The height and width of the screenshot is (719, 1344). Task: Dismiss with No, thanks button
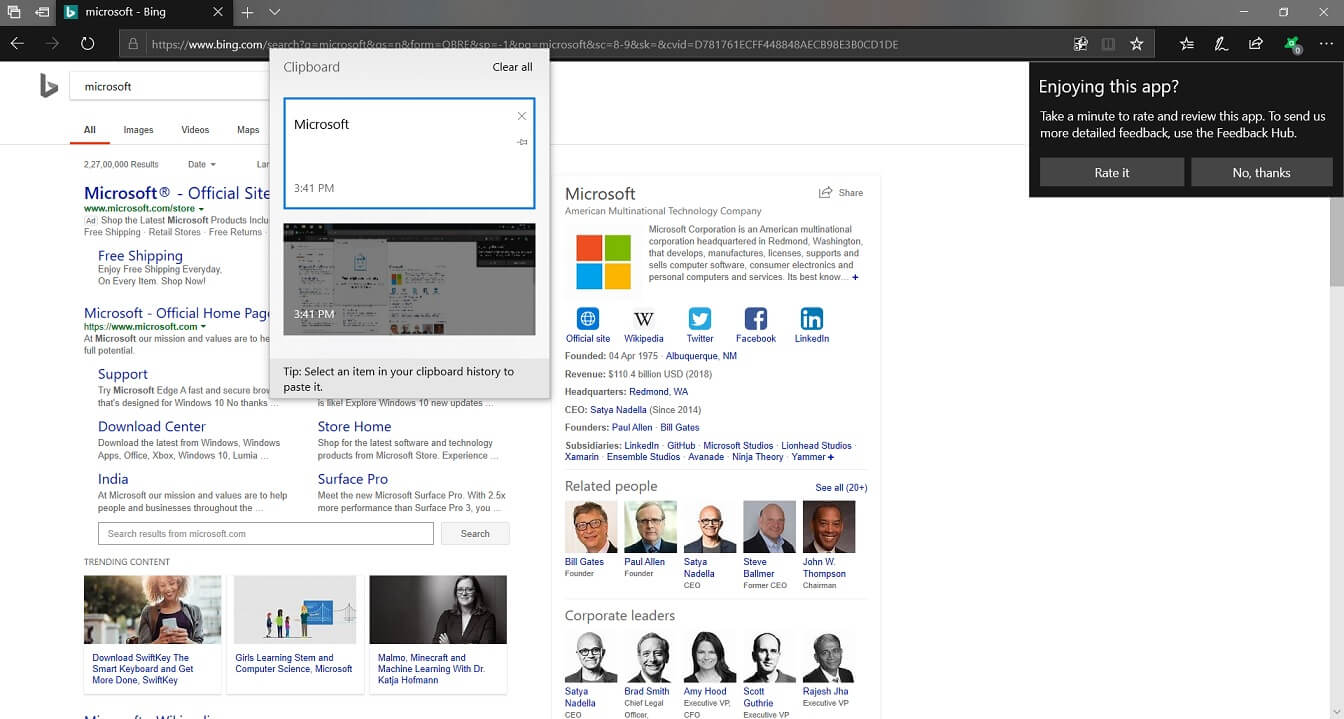pos(1261,172)
